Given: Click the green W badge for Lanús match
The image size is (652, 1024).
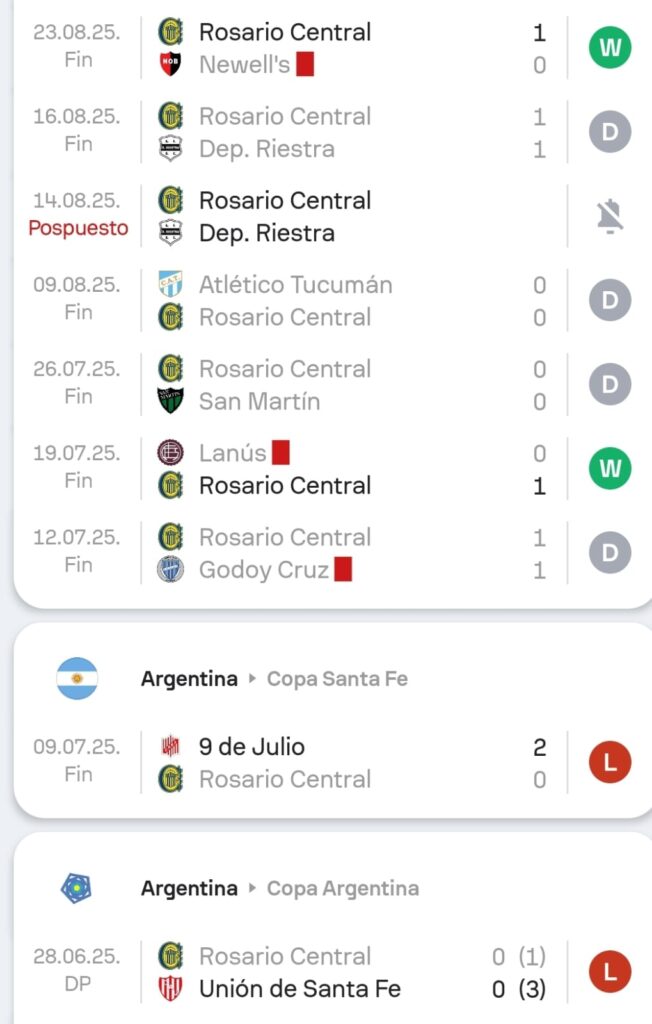Looking at the screenshot, I should [609, 468].
